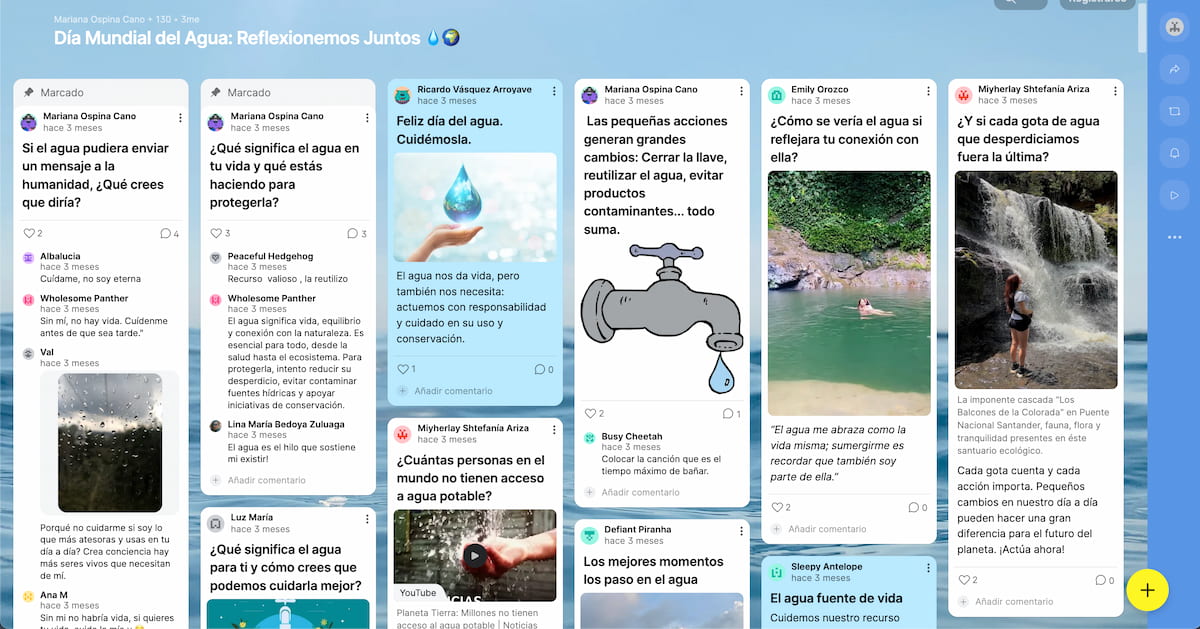This screenshot has height=629, width=1200.
Task: Click the remake loop icon in the sidebar
Action: (1174, 112)
